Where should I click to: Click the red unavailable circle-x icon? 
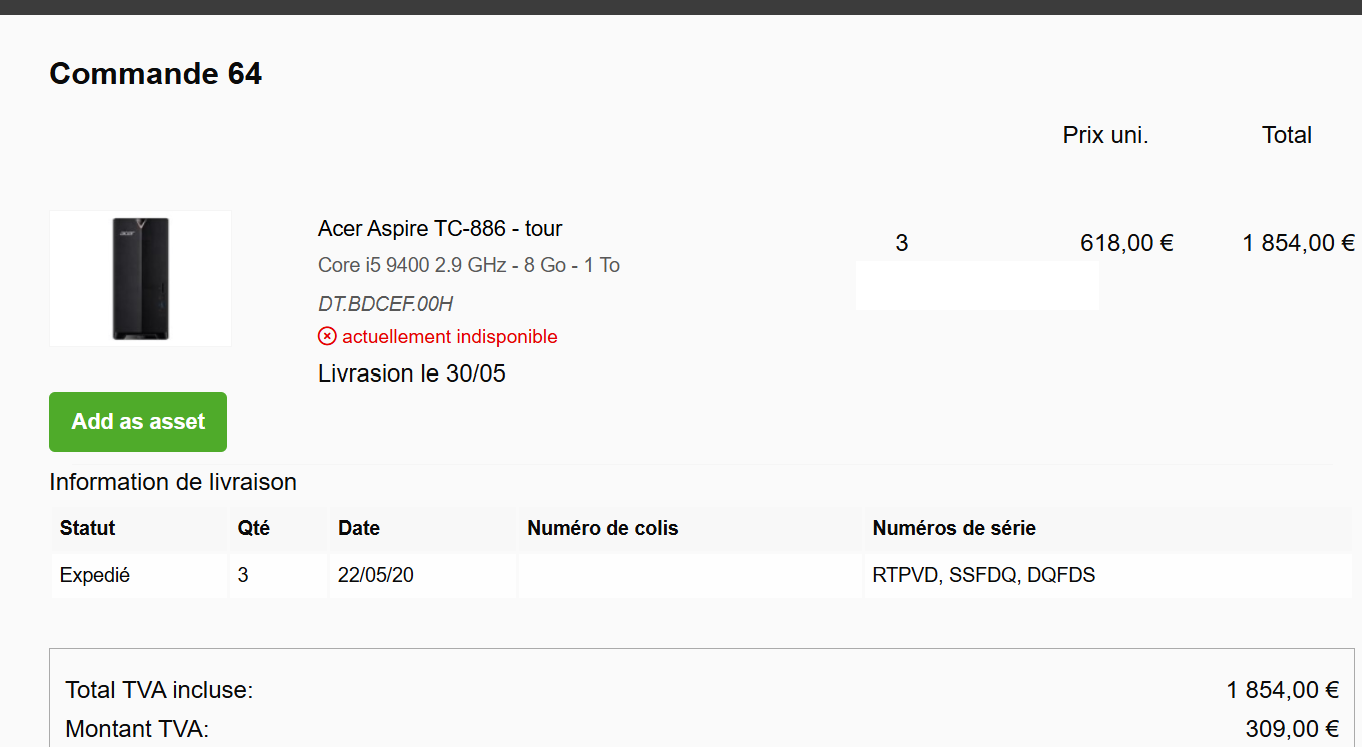(327, 337)
